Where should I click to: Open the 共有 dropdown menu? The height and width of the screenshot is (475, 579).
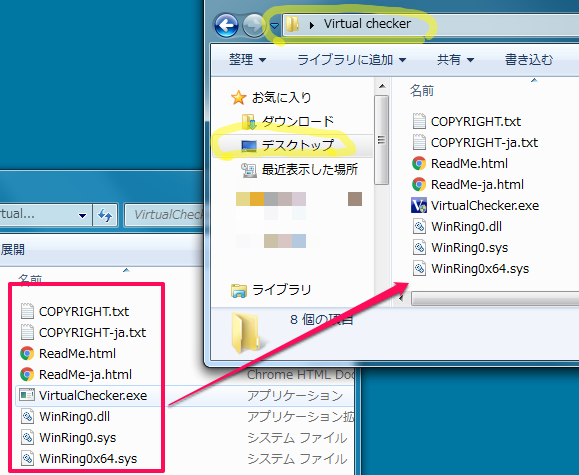[x=455, y=59]
